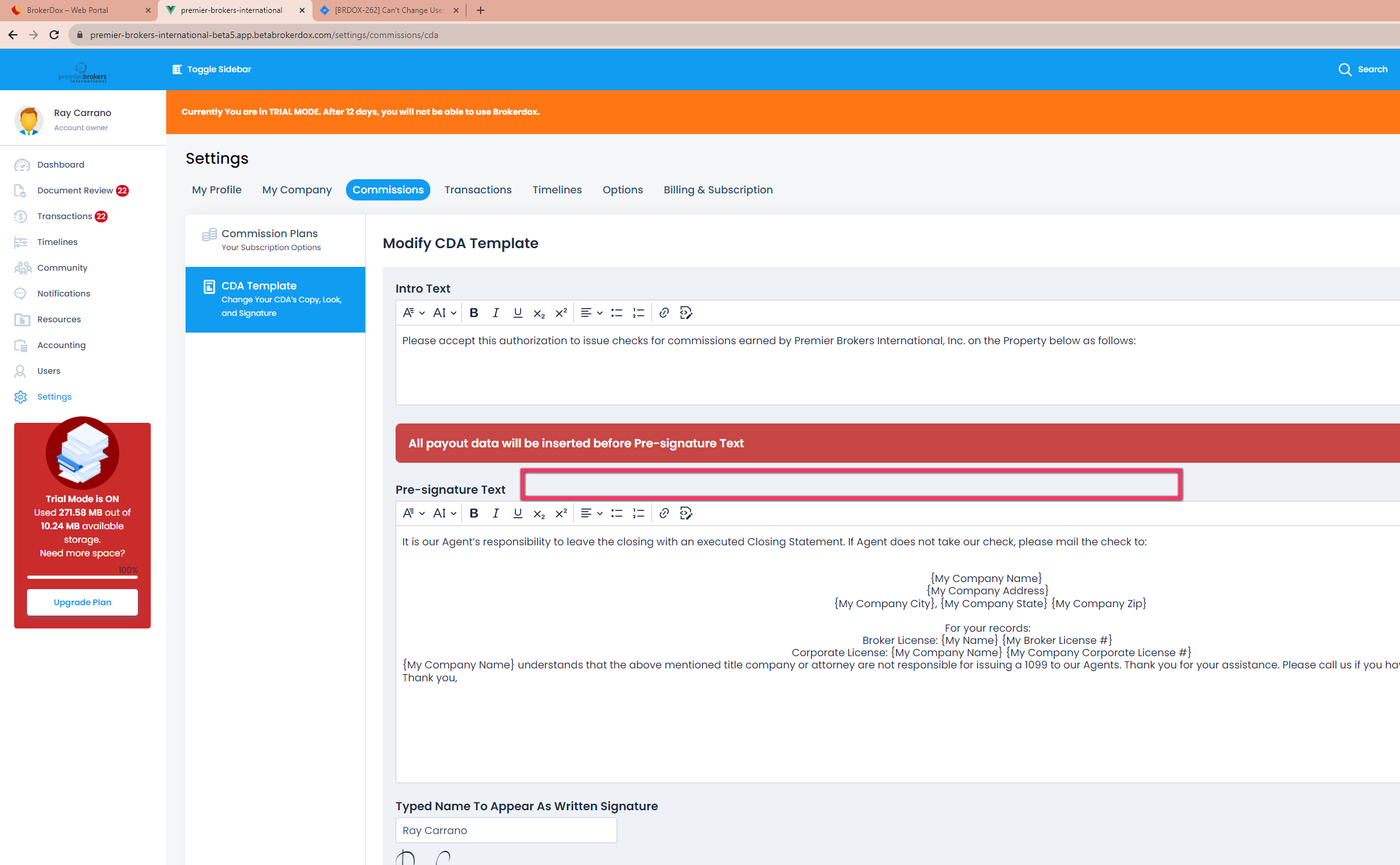Apply subscript in Pre-signature Text toolbar
This screenshot has width=1400, height=865.
pyautogui.click(x=539, y=513)
